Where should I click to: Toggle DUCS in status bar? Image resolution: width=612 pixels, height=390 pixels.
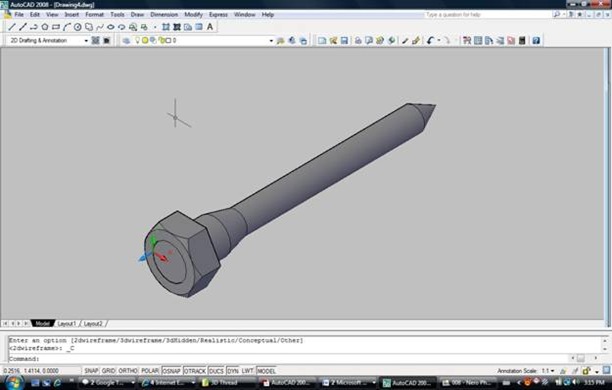point(216,370)
